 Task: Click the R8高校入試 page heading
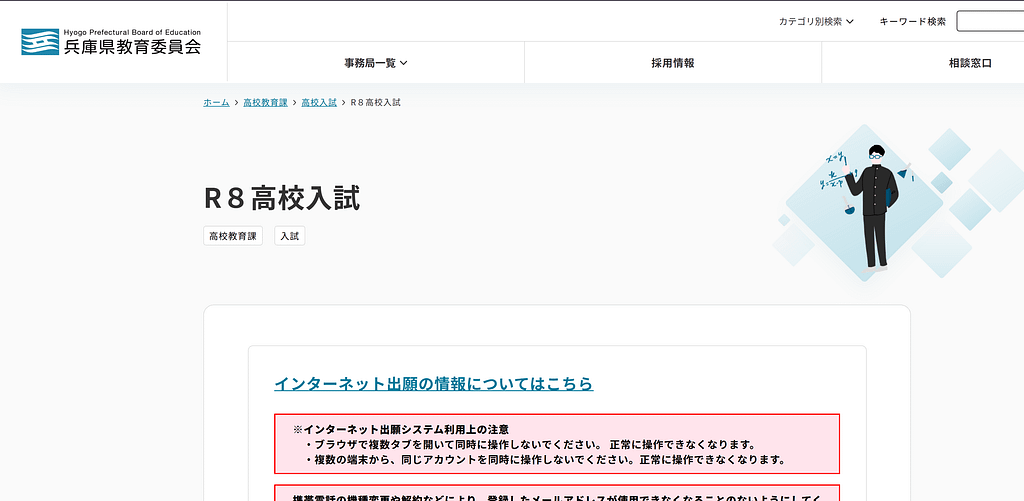(x=282, y=198)
